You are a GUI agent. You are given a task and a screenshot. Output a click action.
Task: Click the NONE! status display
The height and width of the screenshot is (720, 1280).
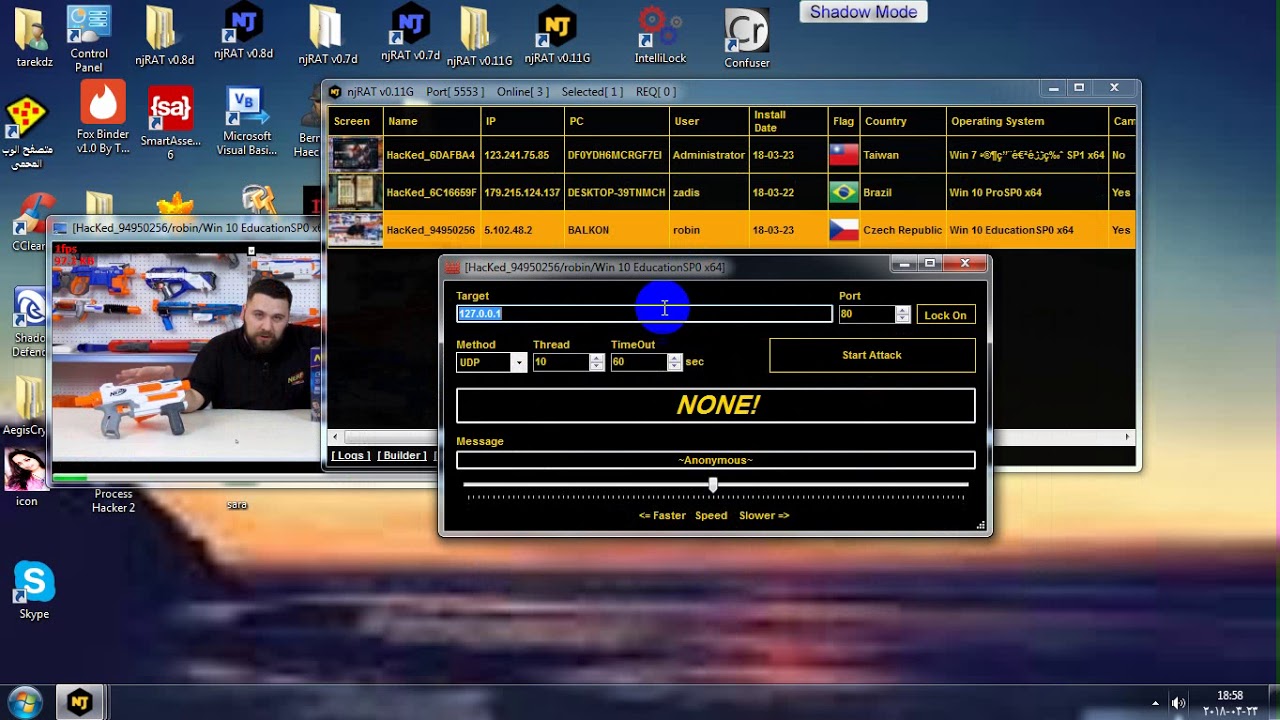(x=716, y=405)
